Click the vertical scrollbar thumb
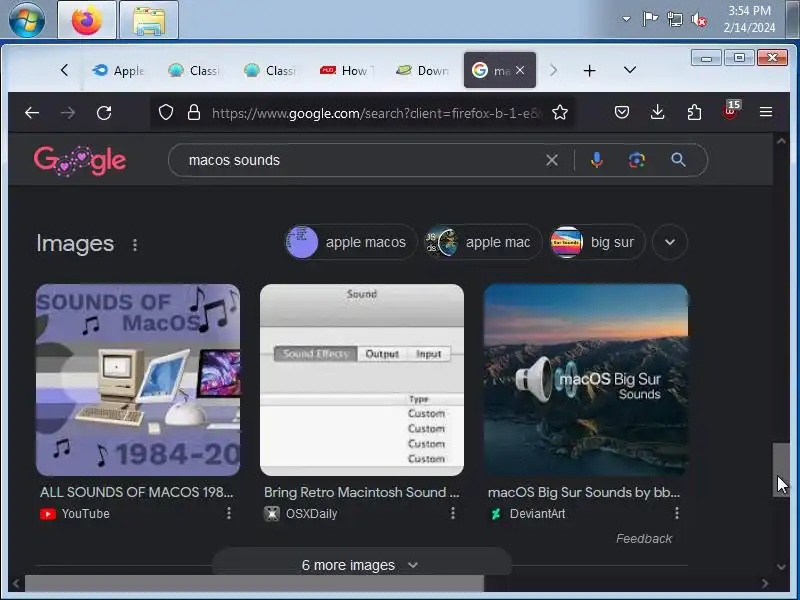The width and height of the screenshot is (800, 600). click(x=781, y=469)
